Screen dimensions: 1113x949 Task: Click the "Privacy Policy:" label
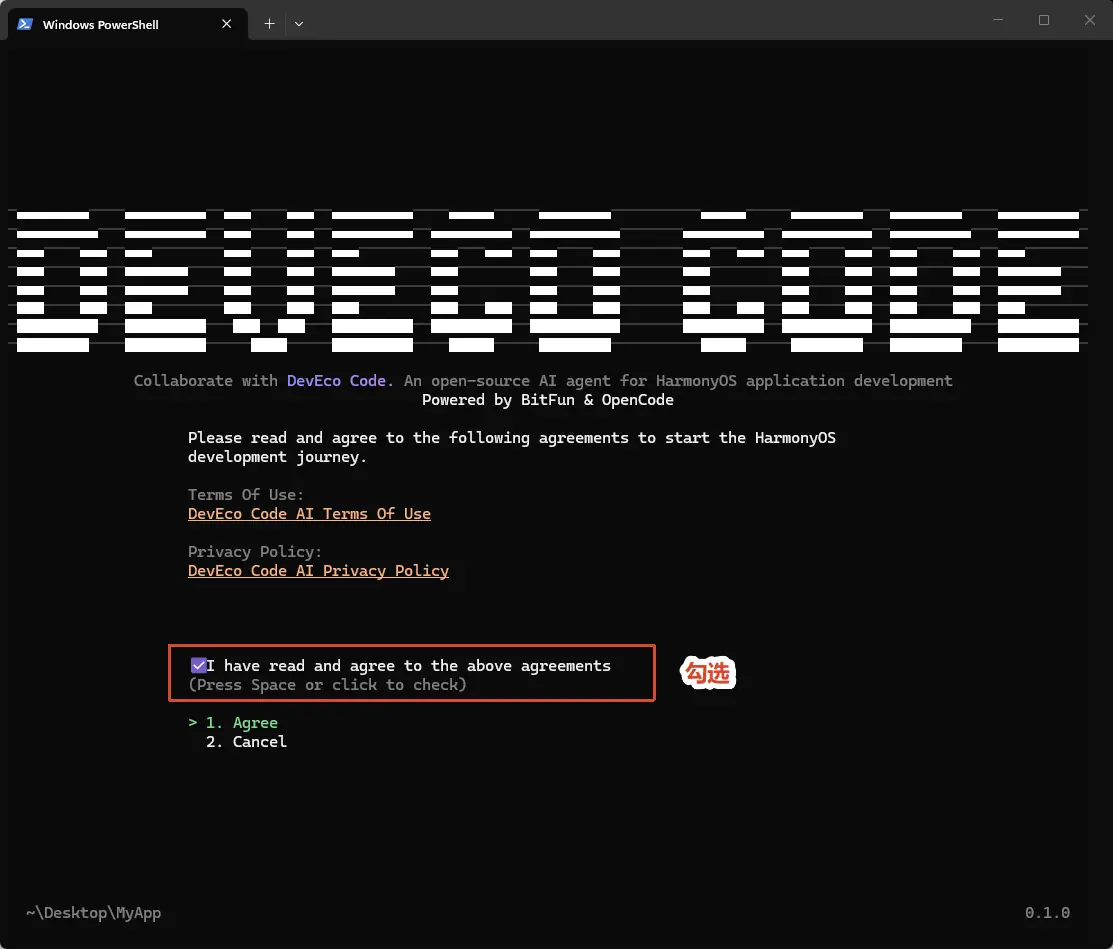pos(255,552)
